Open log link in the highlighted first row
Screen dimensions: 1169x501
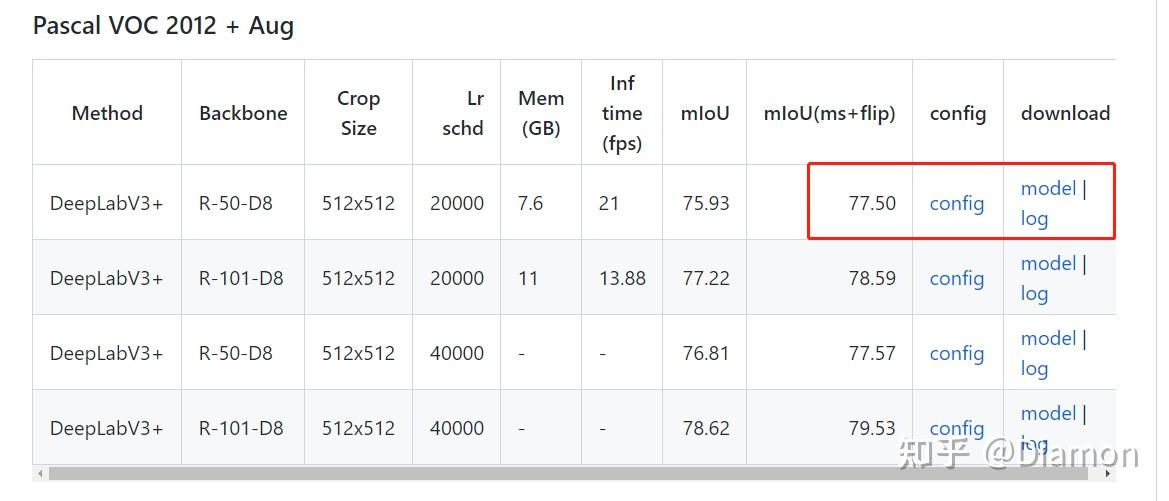coord(1035,219)
